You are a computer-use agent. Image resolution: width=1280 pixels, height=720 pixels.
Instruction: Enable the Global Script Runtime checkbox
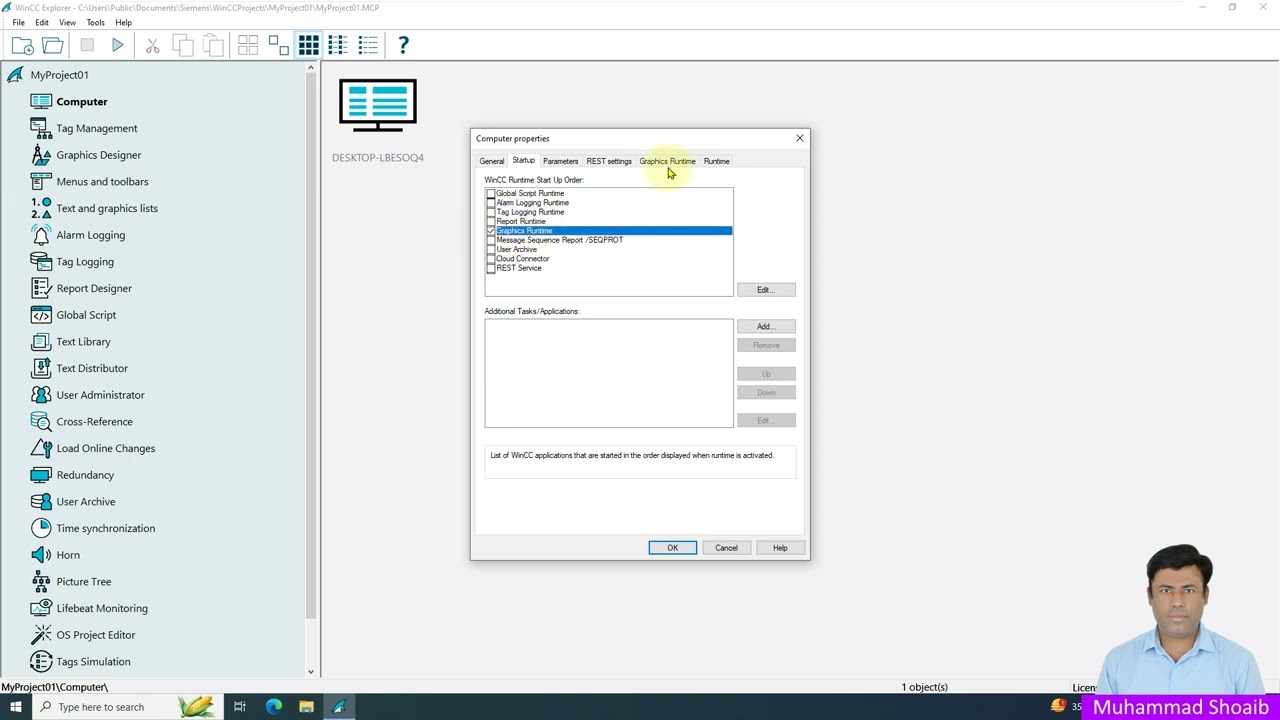coord(491,194)
